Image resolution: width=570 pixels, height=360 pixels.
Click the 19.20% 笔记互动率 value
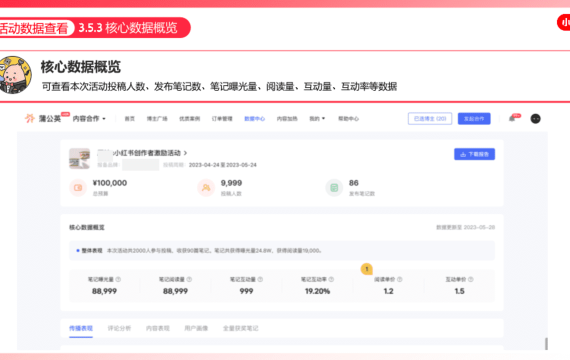(317, 291)
